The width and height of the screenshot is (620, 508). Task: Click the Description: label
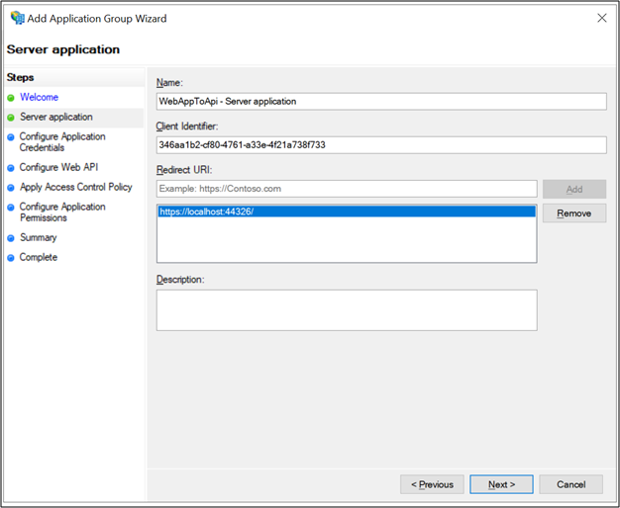(x=180, y=279)
